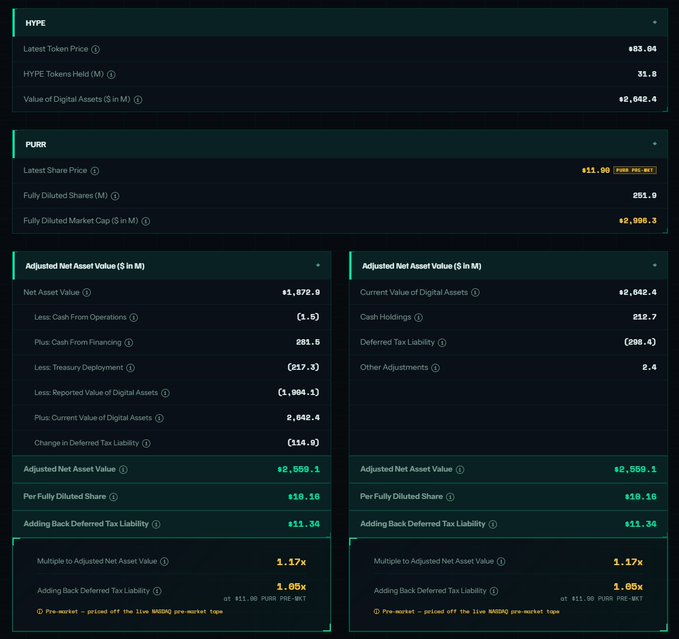Show info for Other Adjustments
Viewport: 679px width, 639px height.
435,368
